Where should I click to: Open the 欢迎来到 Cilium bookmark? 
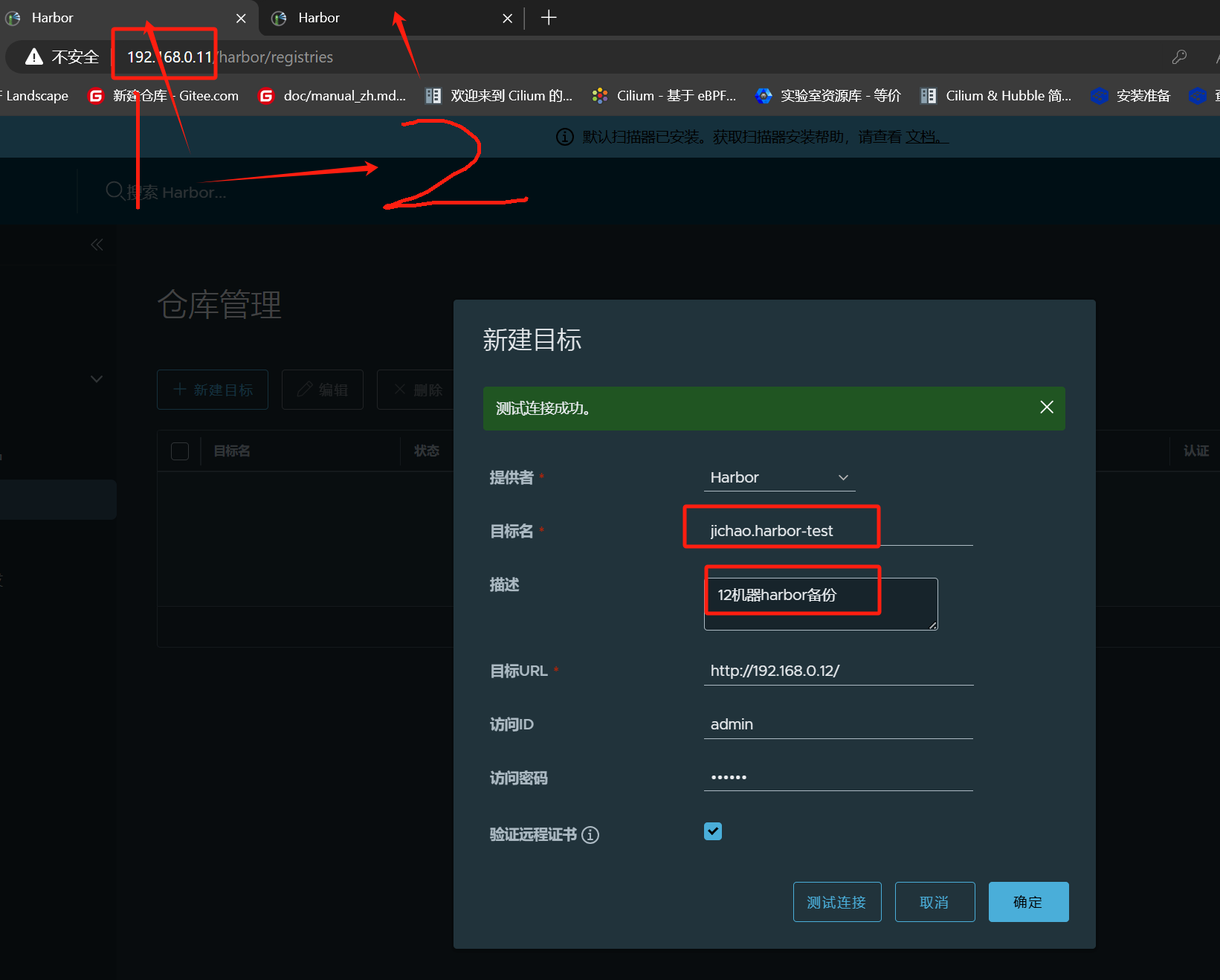(499, 96)
